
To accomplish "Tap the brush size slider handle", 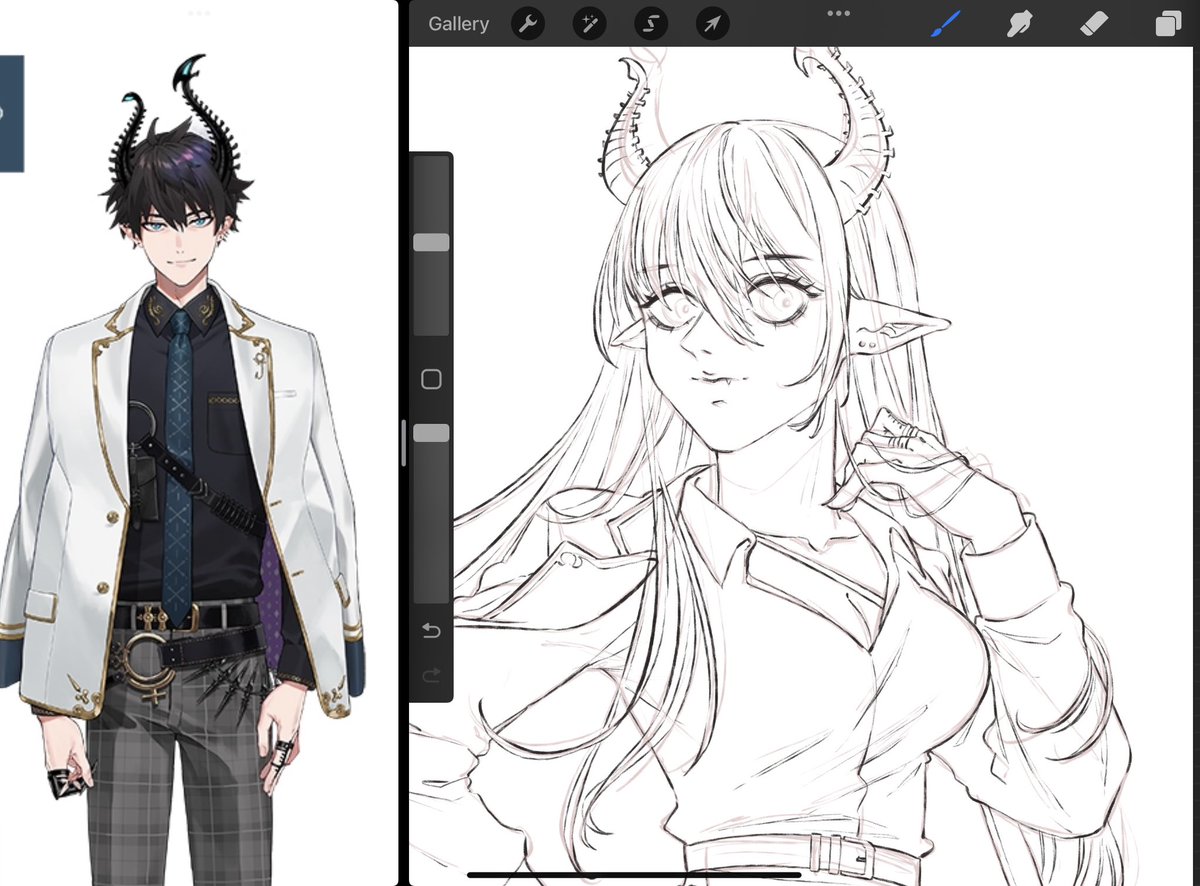I will pos(431,243).
